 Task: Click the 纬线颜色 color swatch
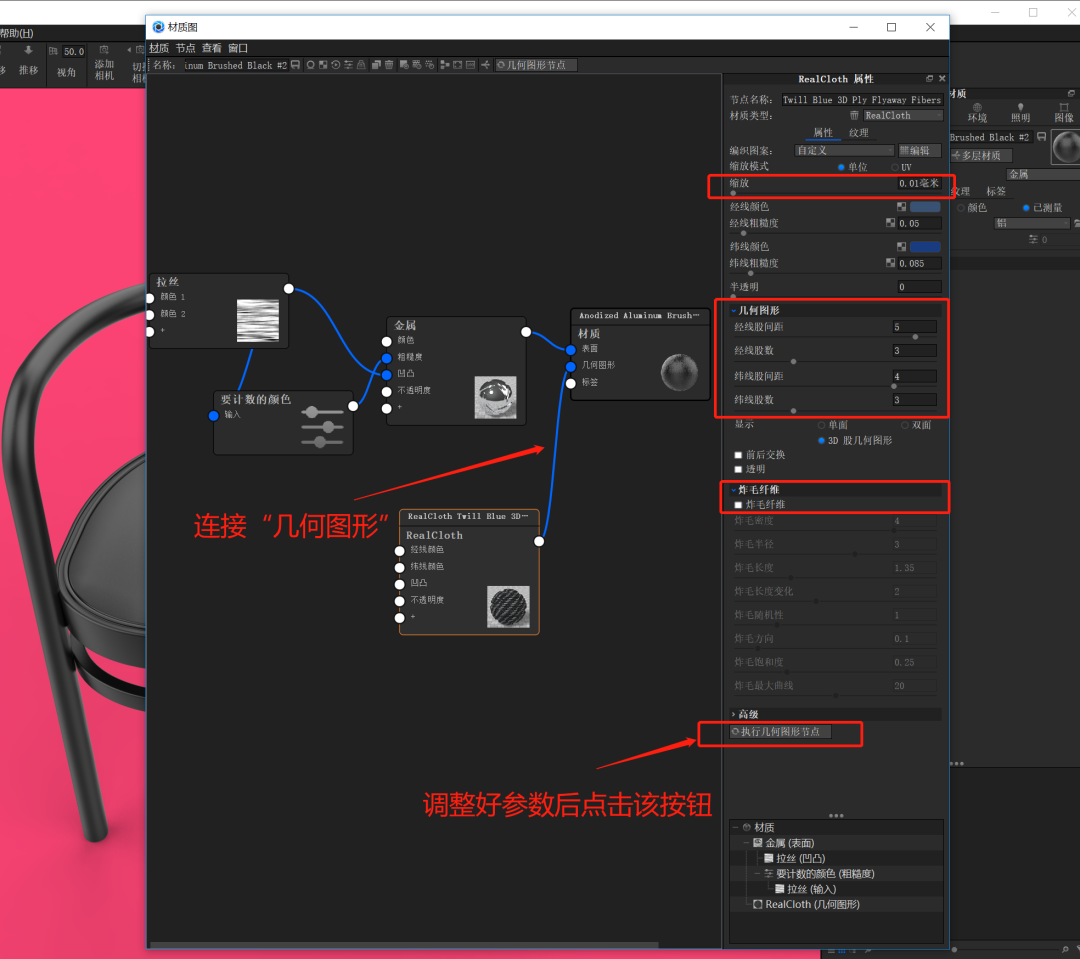925,247
